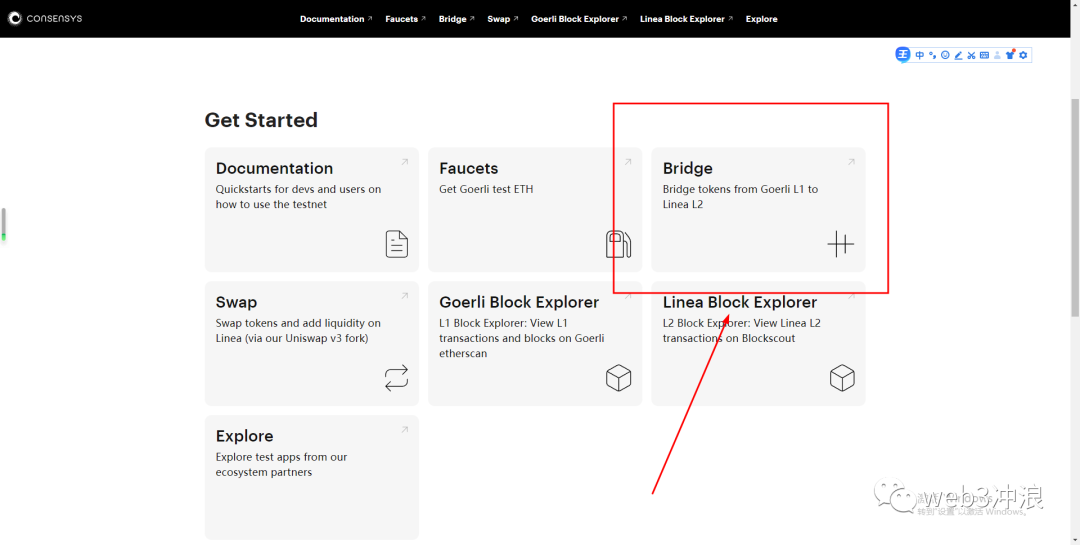Open the skin shirt icon in IME toolbar
Screen dimensions: 1080x545
point(1010,54)
